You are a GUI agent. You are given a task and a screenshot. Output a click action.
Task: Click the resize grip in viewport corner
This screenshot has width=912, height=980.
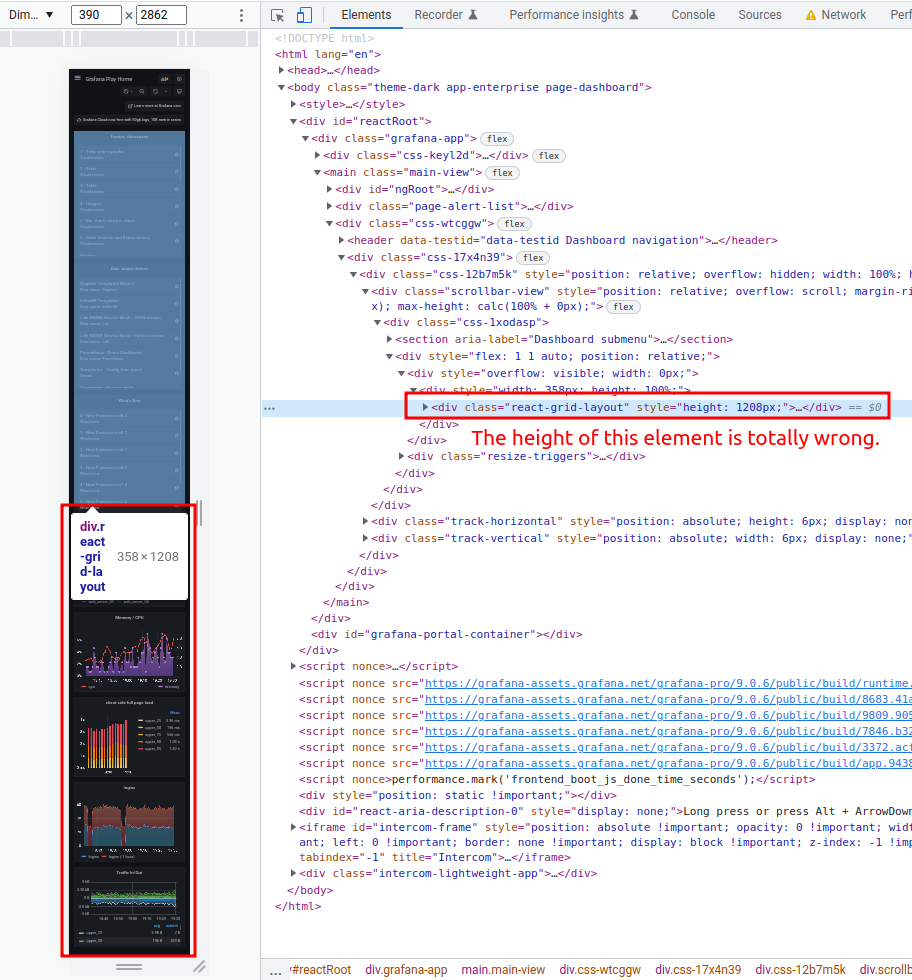coord(199,967)
